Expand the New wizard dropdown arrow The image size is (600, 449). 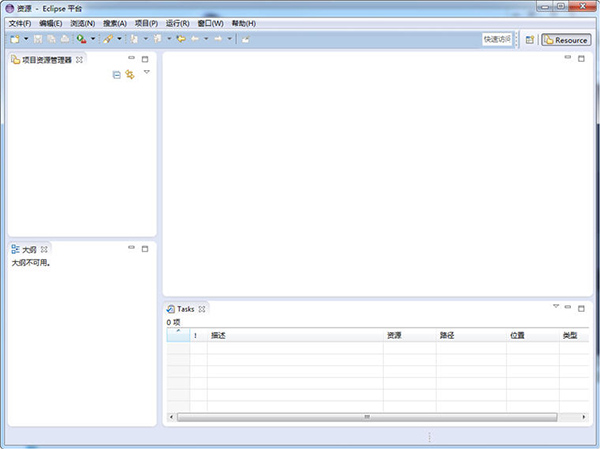click(25, 40)
